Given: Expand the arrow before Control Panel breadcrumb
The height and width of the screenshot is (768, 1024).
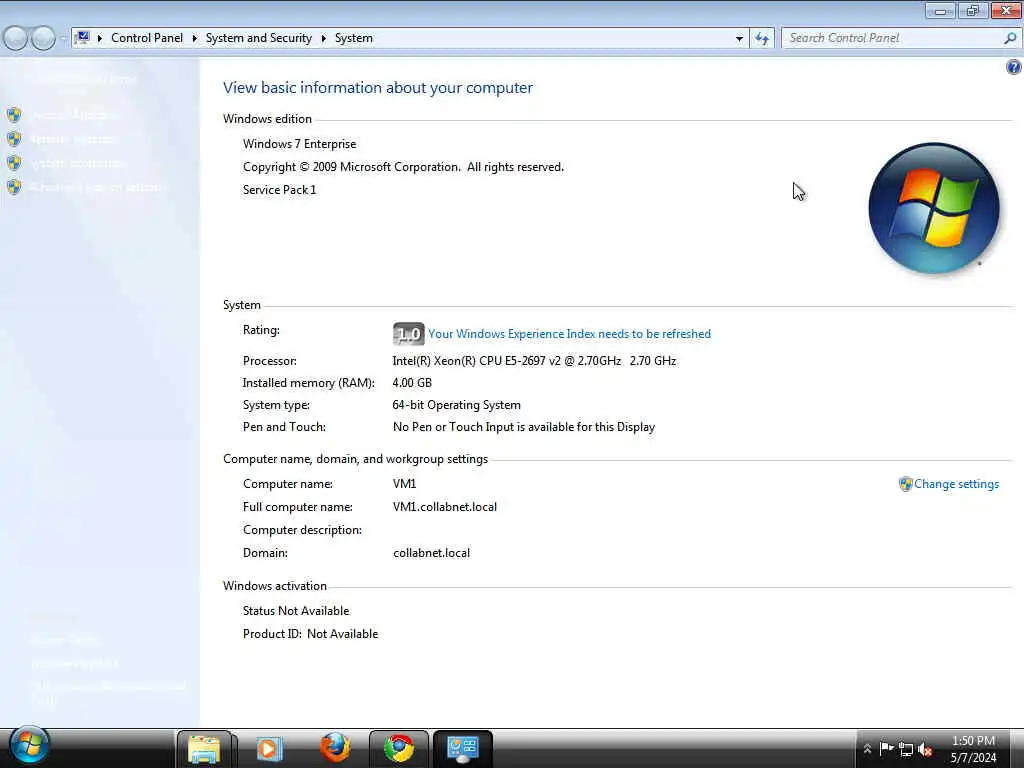Looking at the screenshot, I should click(100, 38).
